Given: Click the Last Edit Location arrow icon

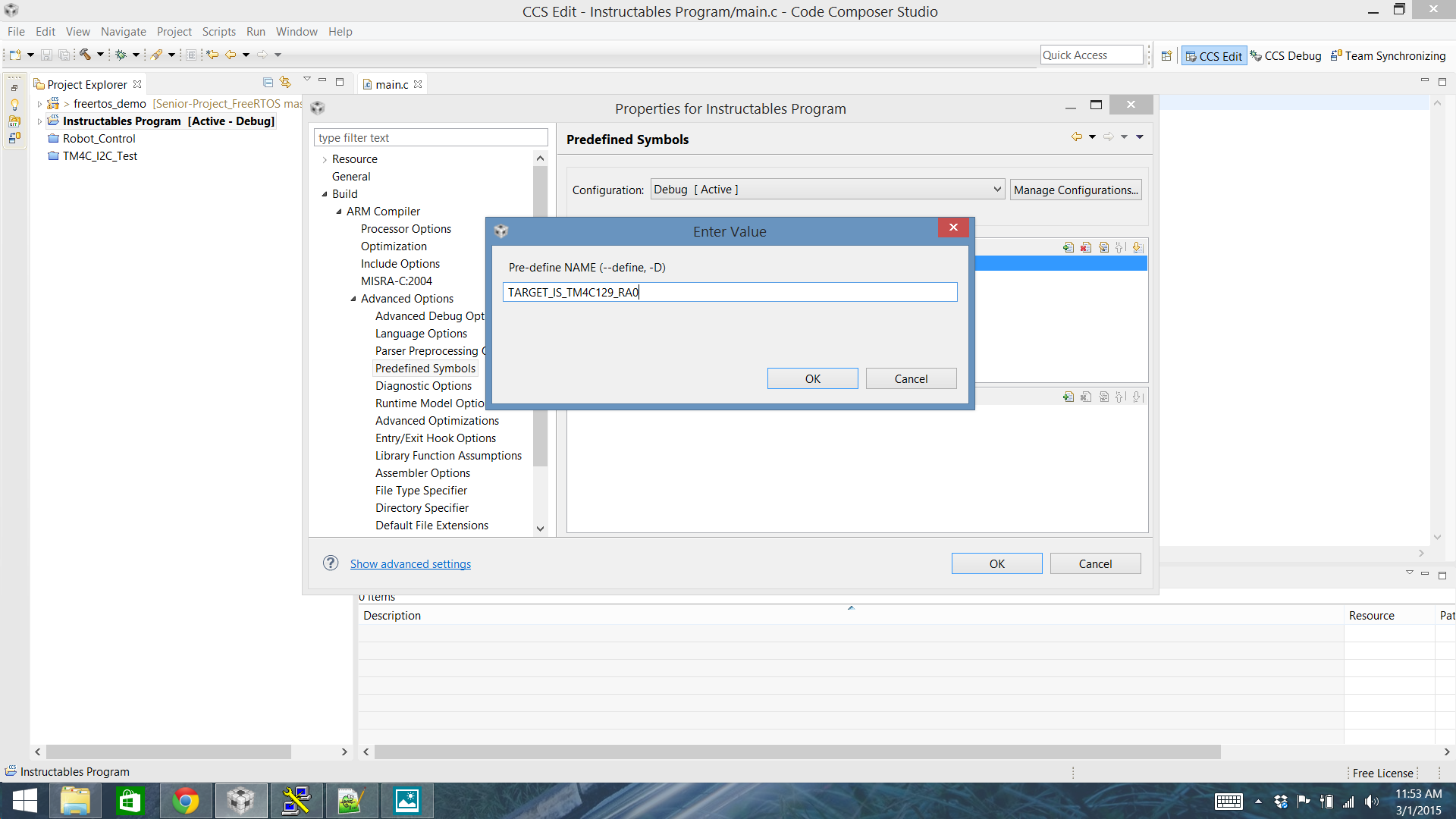Looking at the screenshot, I should click(x=212, y=55).
